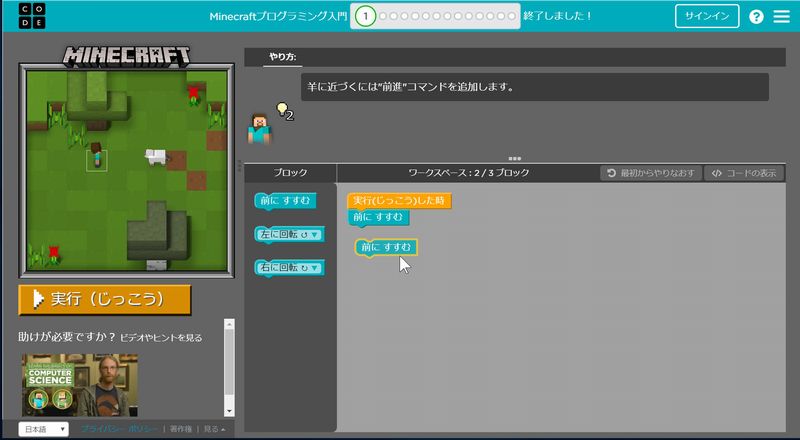The image size is (800, 440).
Task: Click the ブロック toolbox header
Action: click(290, 173)
